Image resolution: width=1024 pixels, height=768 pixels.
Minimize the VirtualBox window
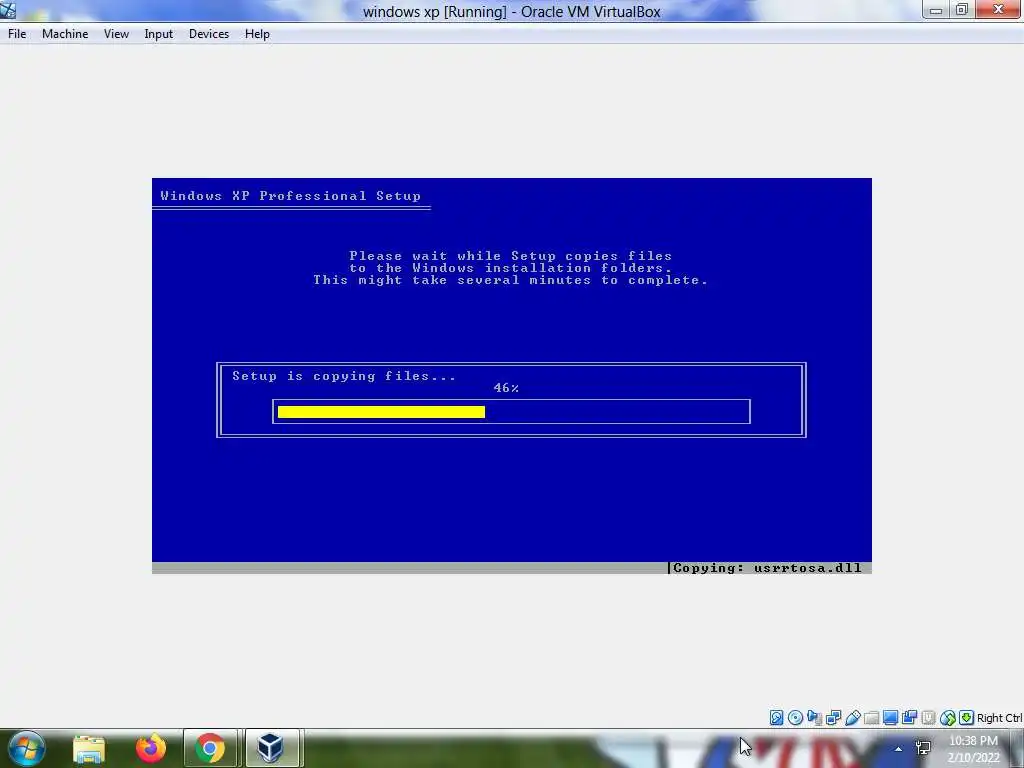936,10
